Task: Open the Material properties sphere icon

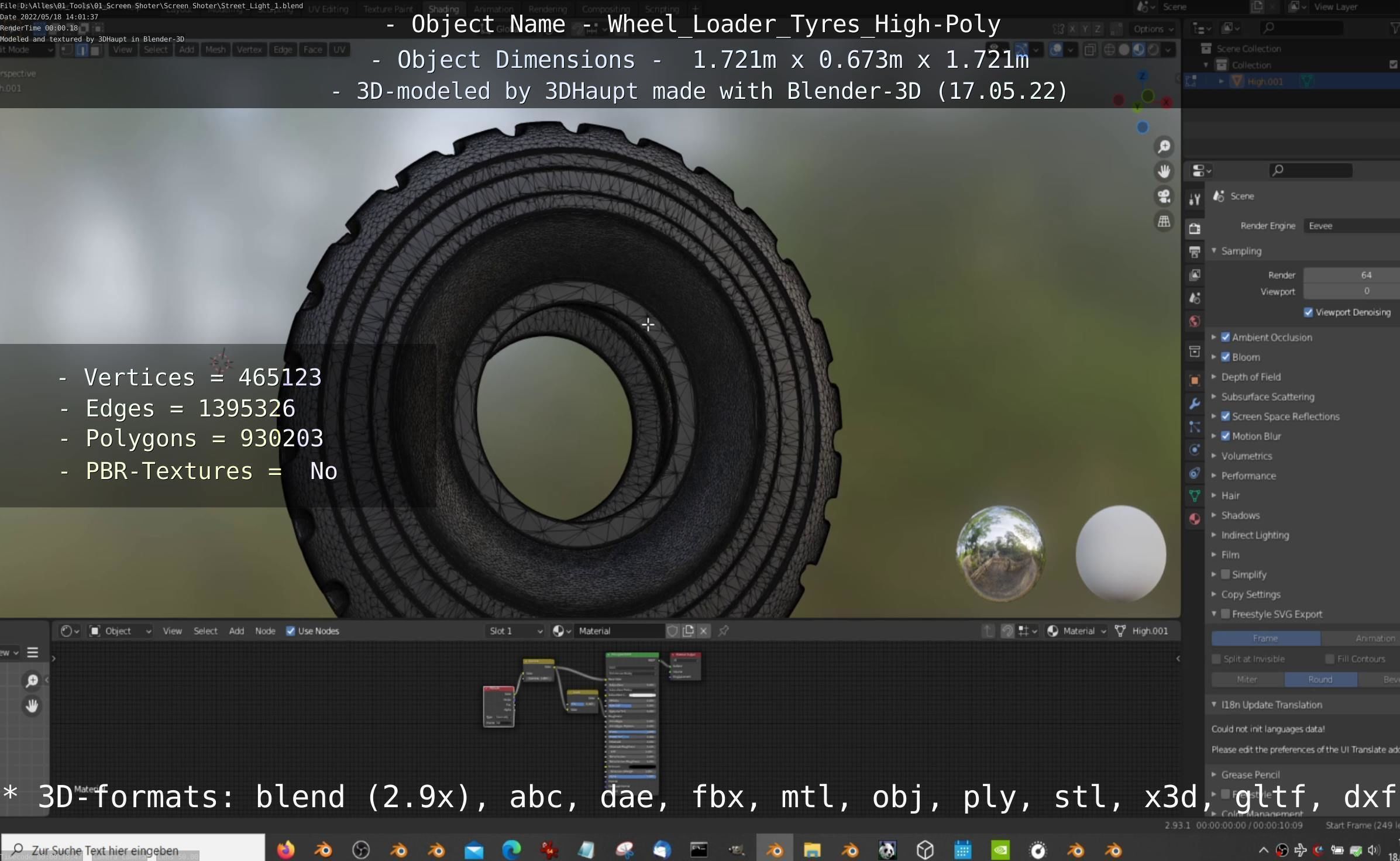Action: pyautogui.click(x=1195, y=519)
